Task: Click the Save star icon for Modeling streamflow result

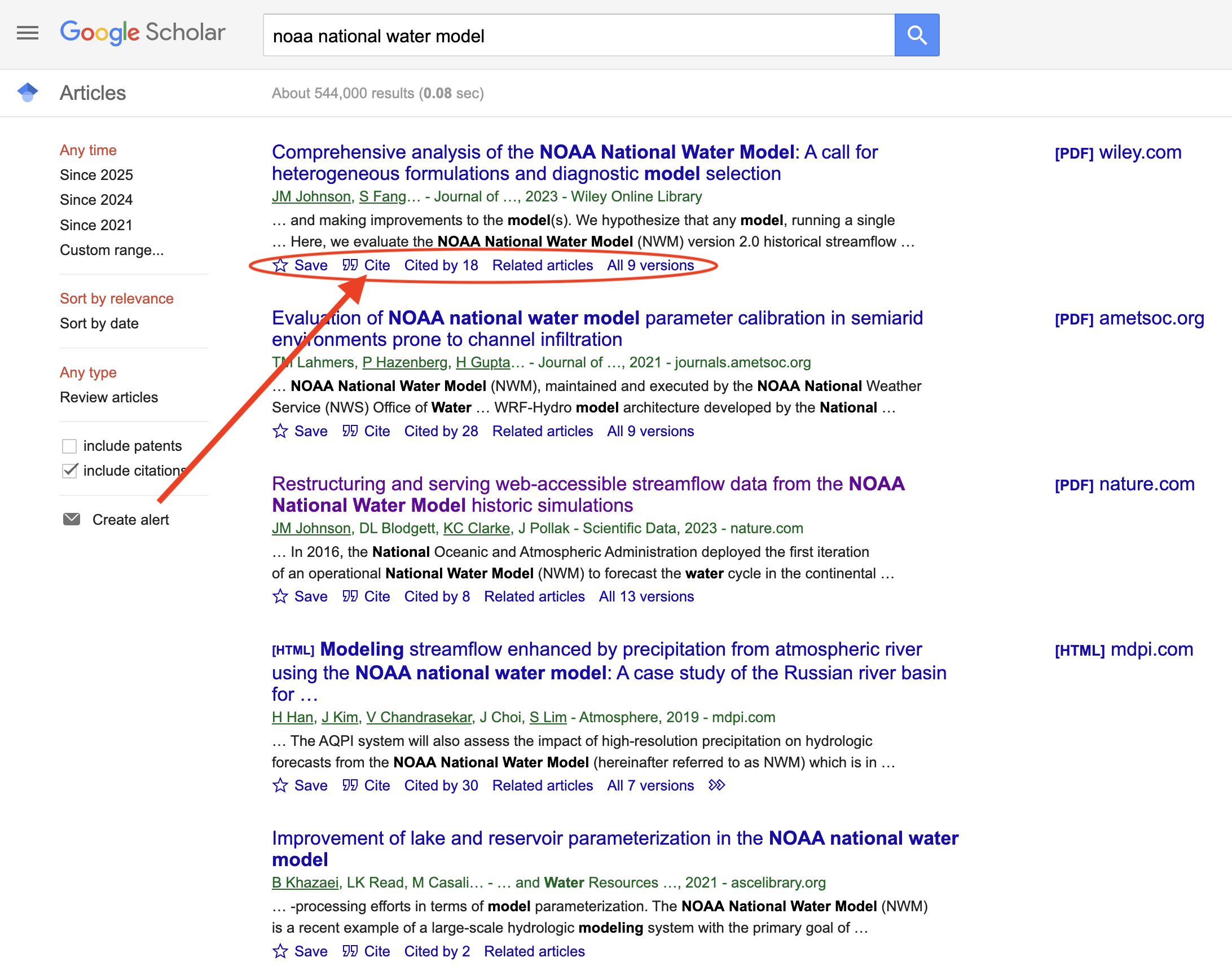Action: (280, 785)
